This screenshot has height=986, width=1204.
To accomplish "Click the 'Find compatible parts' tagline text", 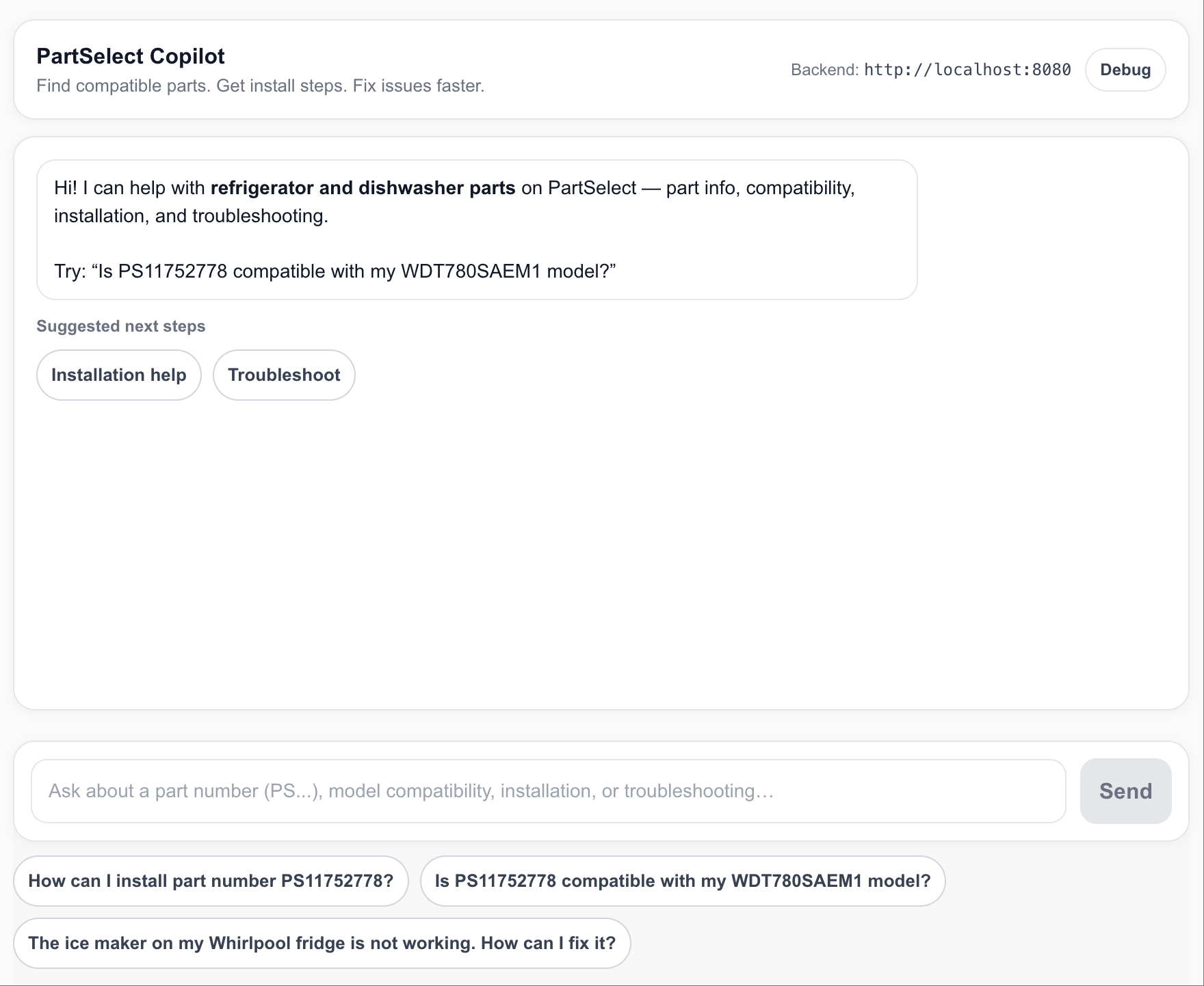I will pyautogui.click(x=260, y=86).
